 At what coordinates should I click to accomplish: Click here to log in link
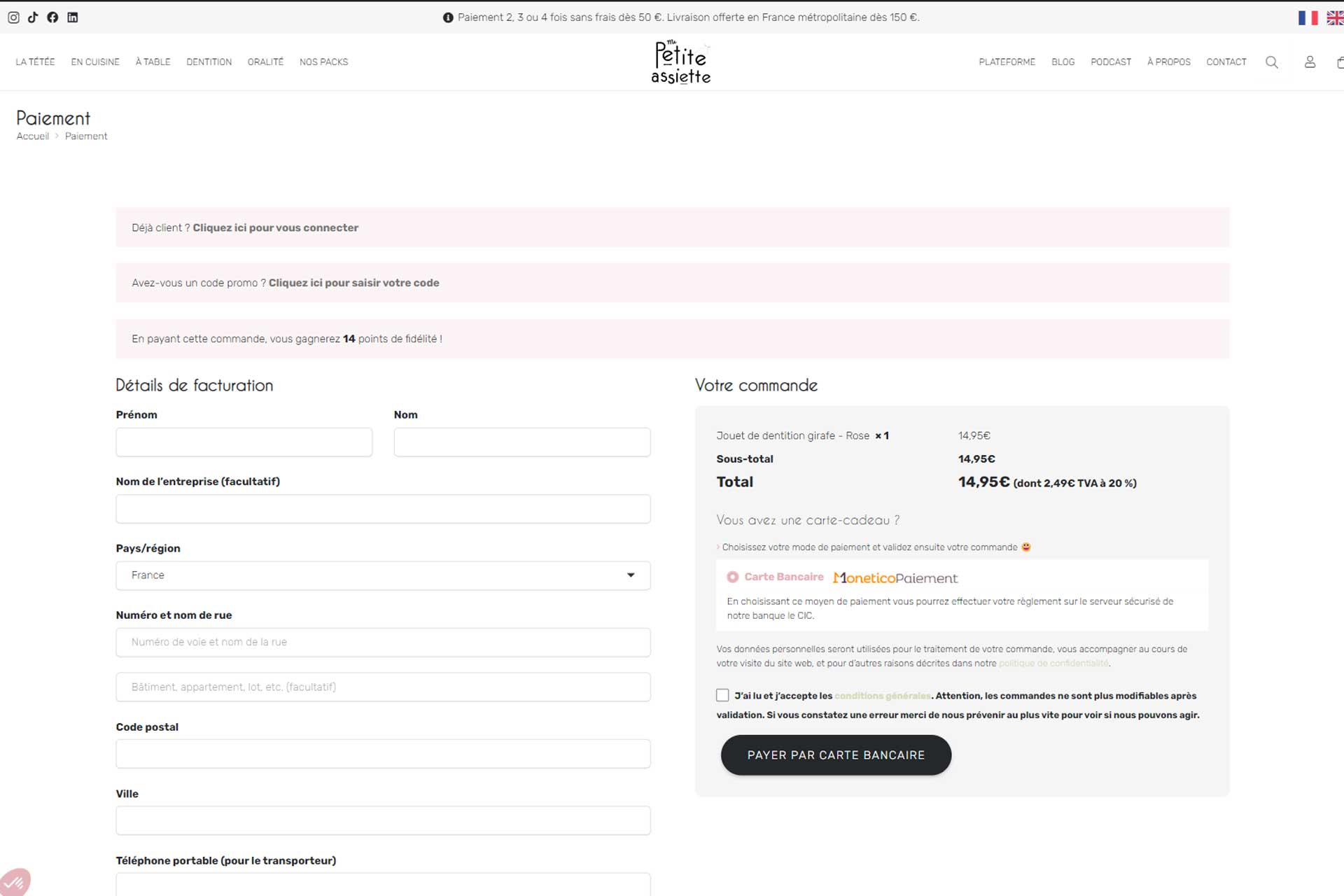coord(275,227)
